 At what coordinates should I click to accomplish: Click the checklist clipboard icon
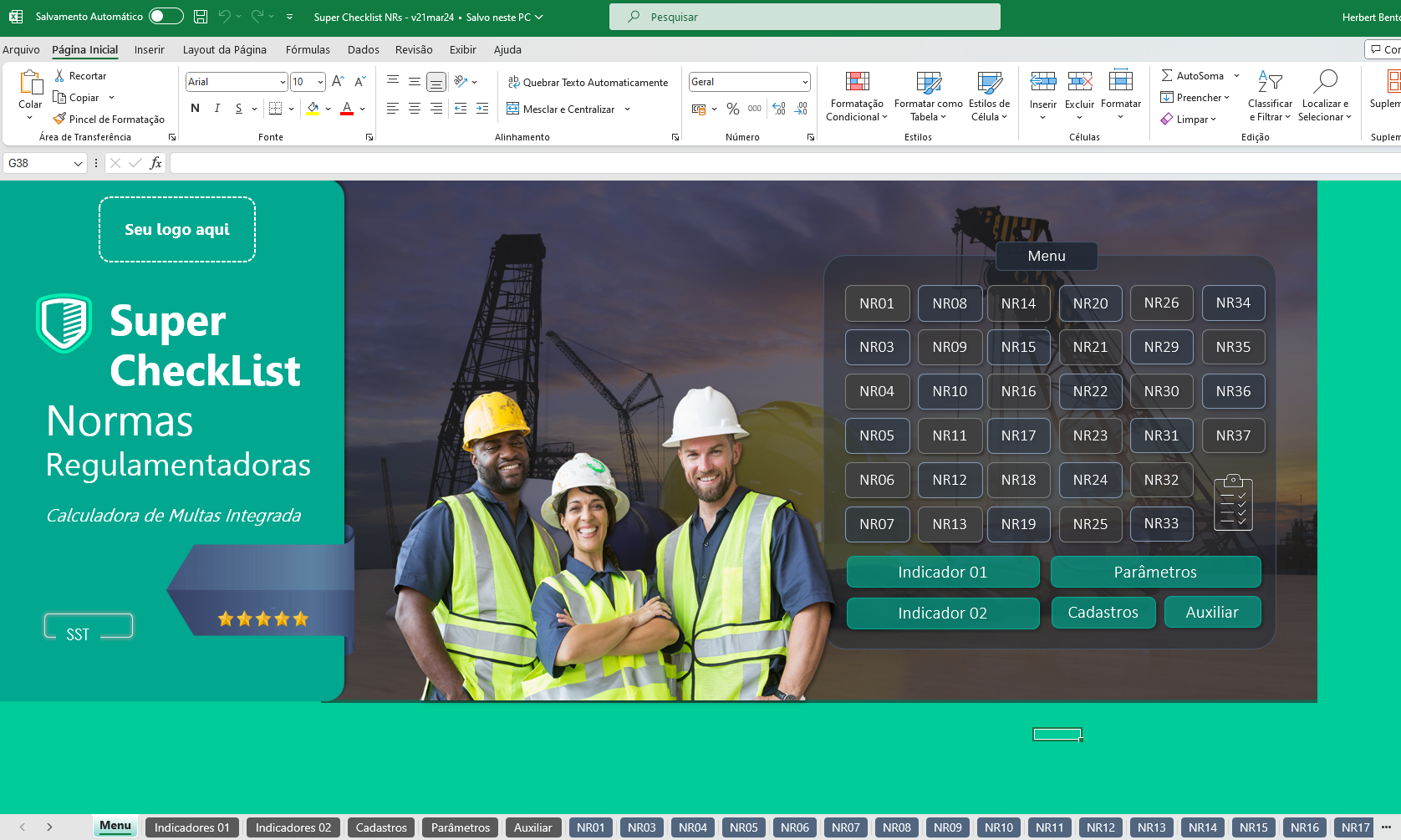1233,502
